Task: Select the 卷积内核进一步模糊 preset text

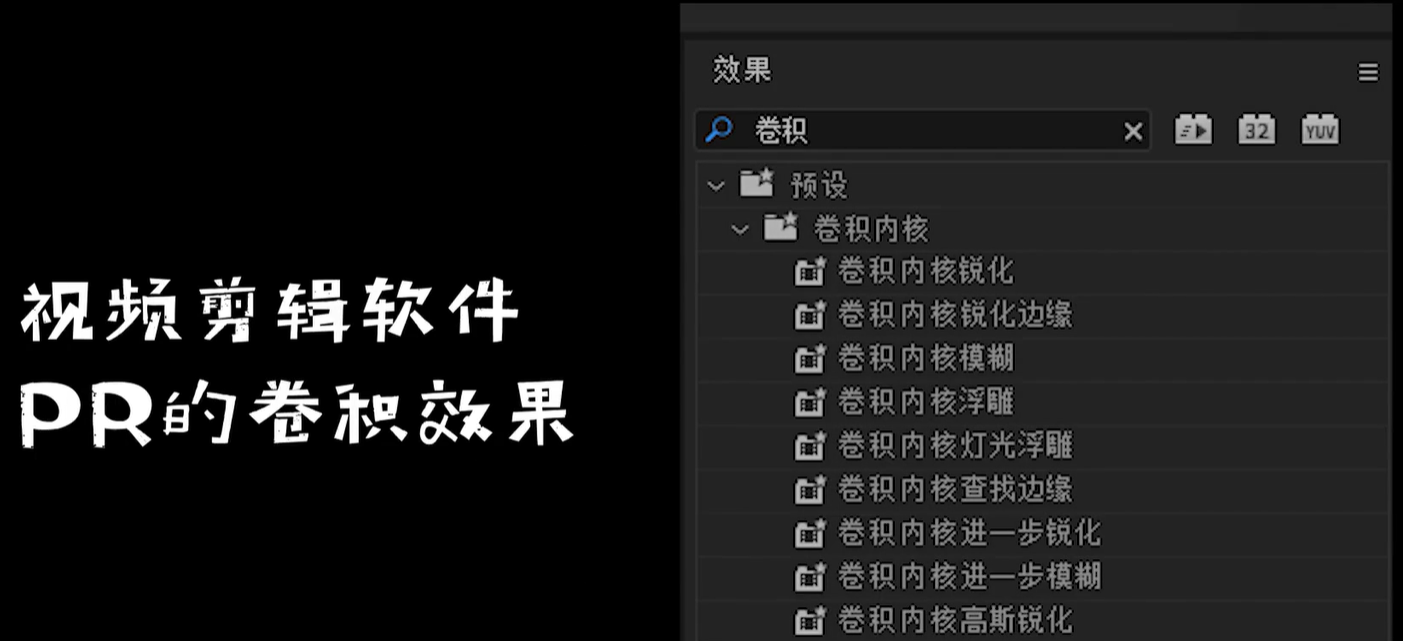Action: point(969,577)
